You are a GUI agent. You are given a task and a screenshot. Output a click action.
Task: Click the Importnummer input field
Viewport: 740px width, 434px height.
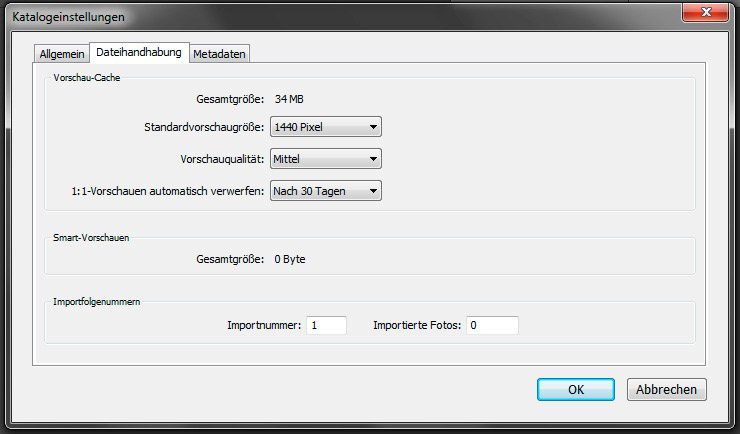point(327,326)
